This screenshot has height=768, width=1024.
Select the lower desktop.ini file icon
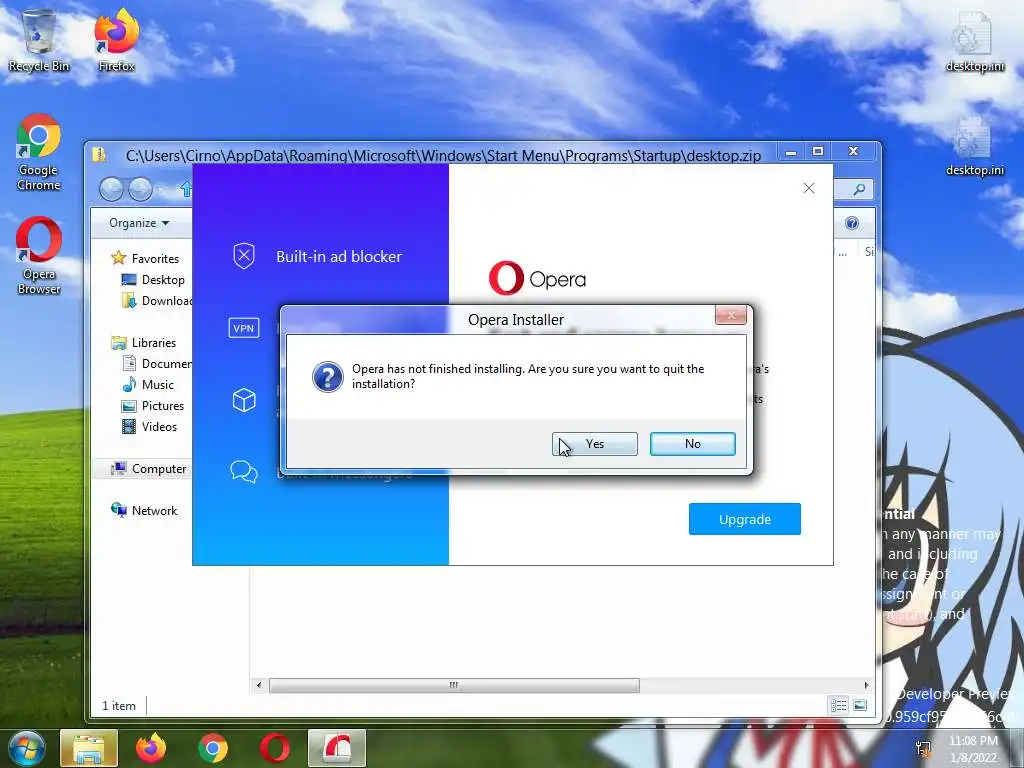974,145
